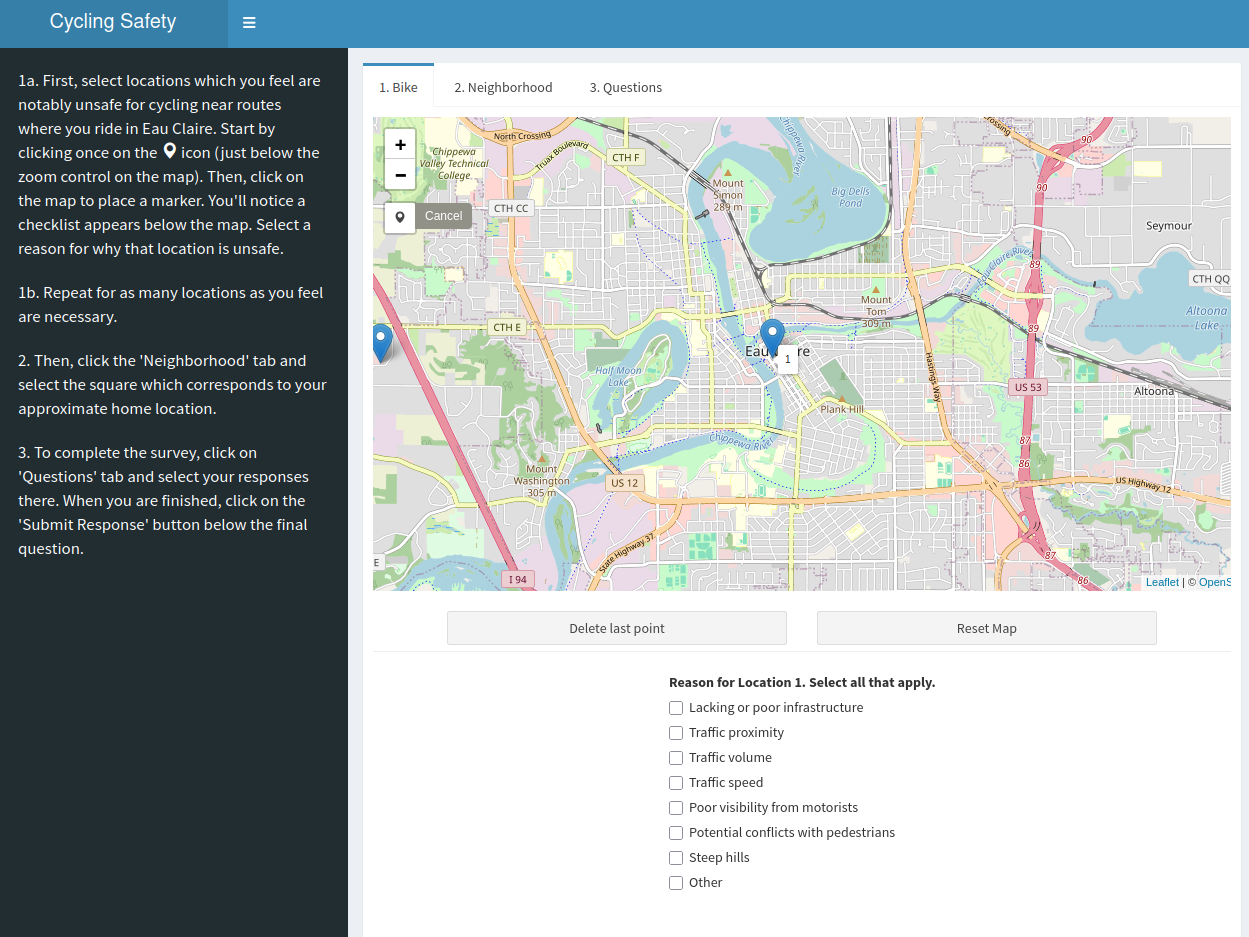Check the Other reason box
Screen dimensions: 1249x937
point(676,883)
